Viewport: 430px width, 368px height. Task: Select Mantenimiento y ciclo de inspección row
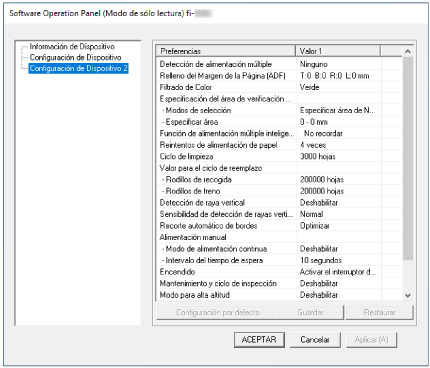point(279,283)
